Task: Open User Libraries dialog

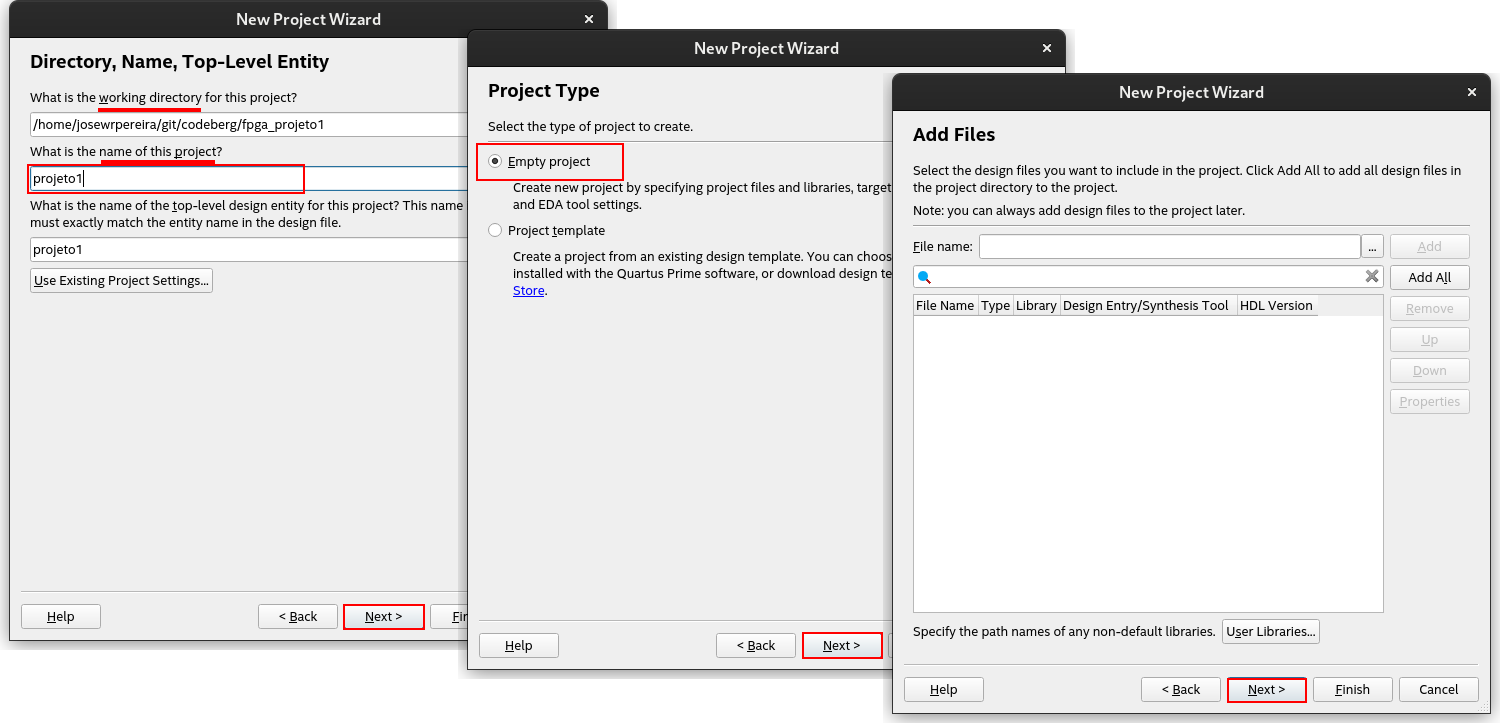Action: click(x=1270, y=632)
